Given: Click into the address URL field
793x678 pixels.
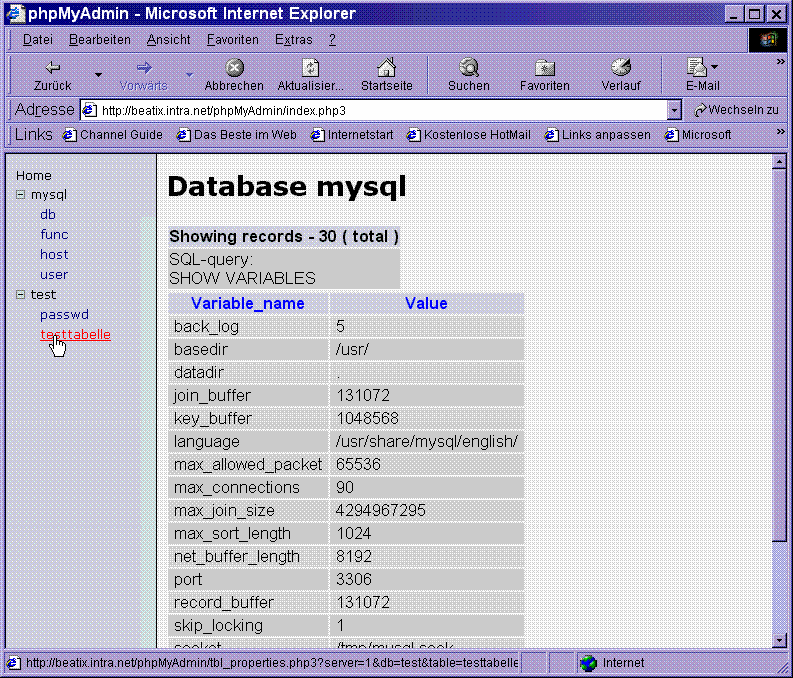Looking at the screenshot, I should (x=380, y=110).
